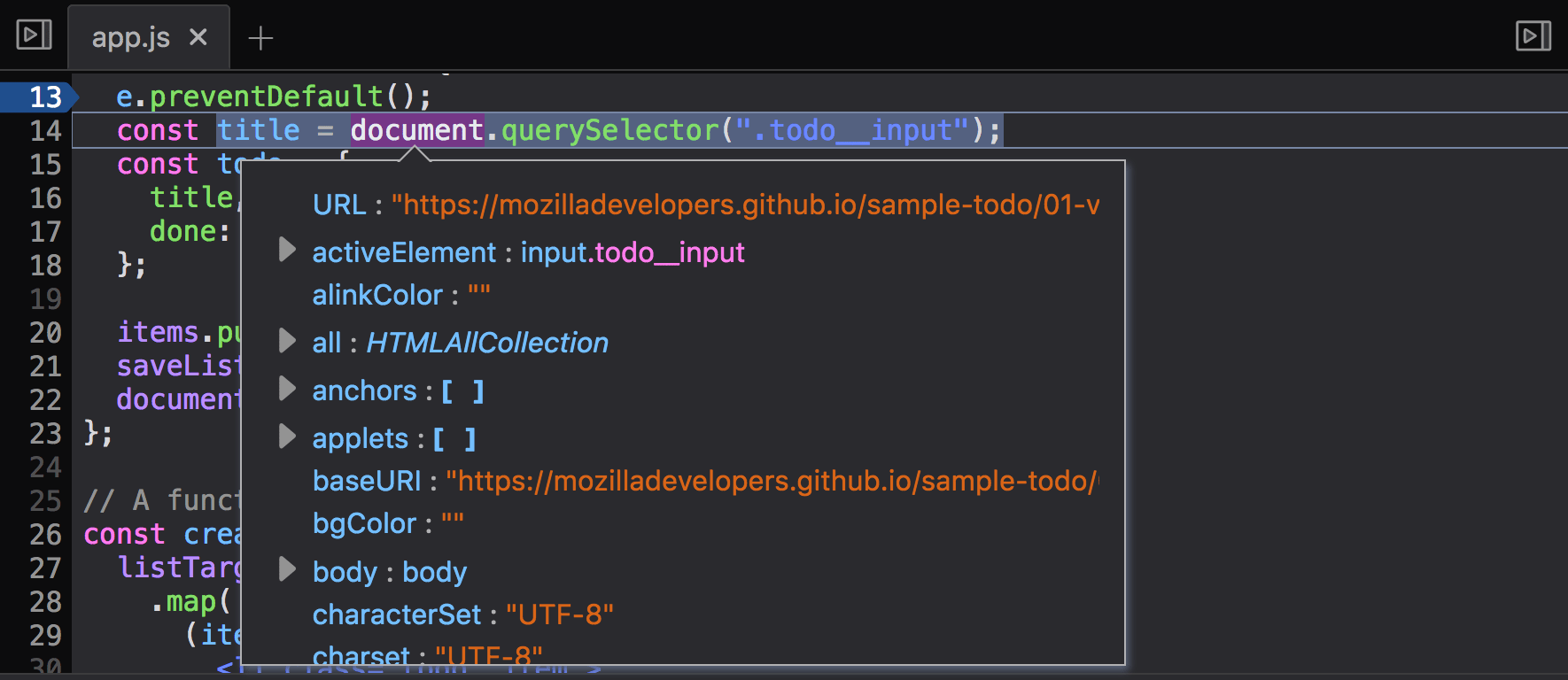Click line number 21 in the gutter

45,366
